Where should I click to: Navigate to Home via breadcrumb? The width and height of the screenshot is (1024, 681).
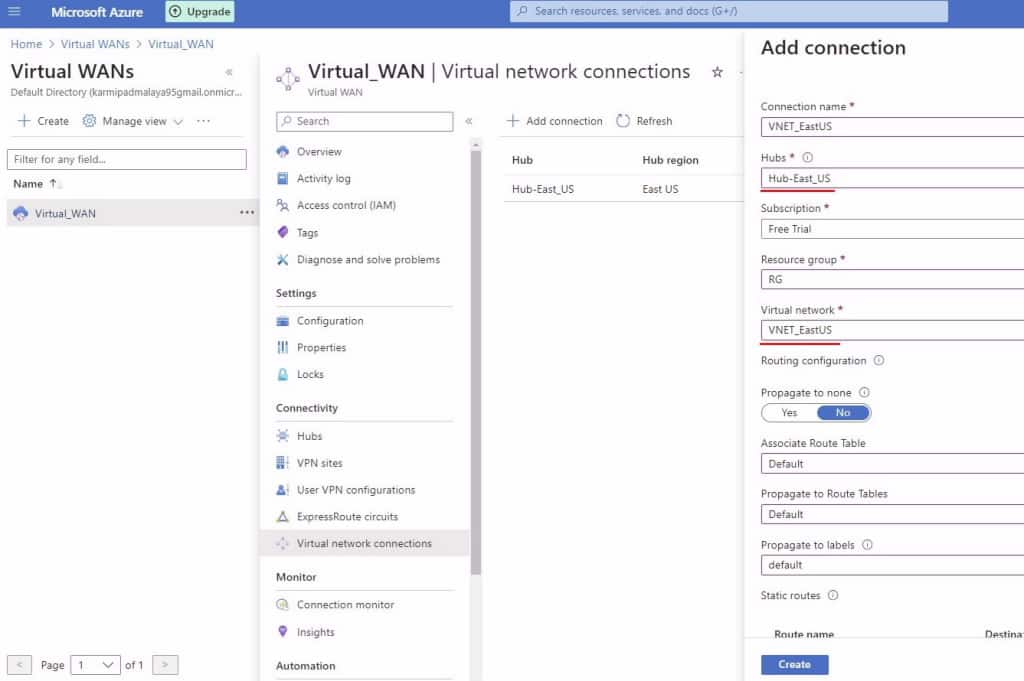click(25, 44)
